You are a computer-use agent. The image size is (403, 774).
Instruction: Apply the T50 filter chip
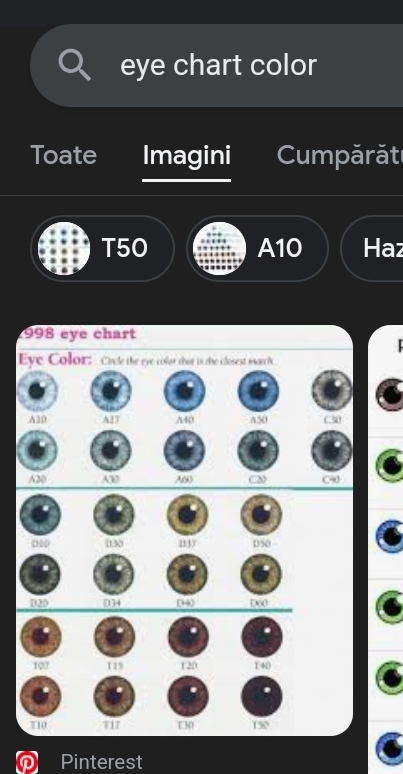(102, 248)
